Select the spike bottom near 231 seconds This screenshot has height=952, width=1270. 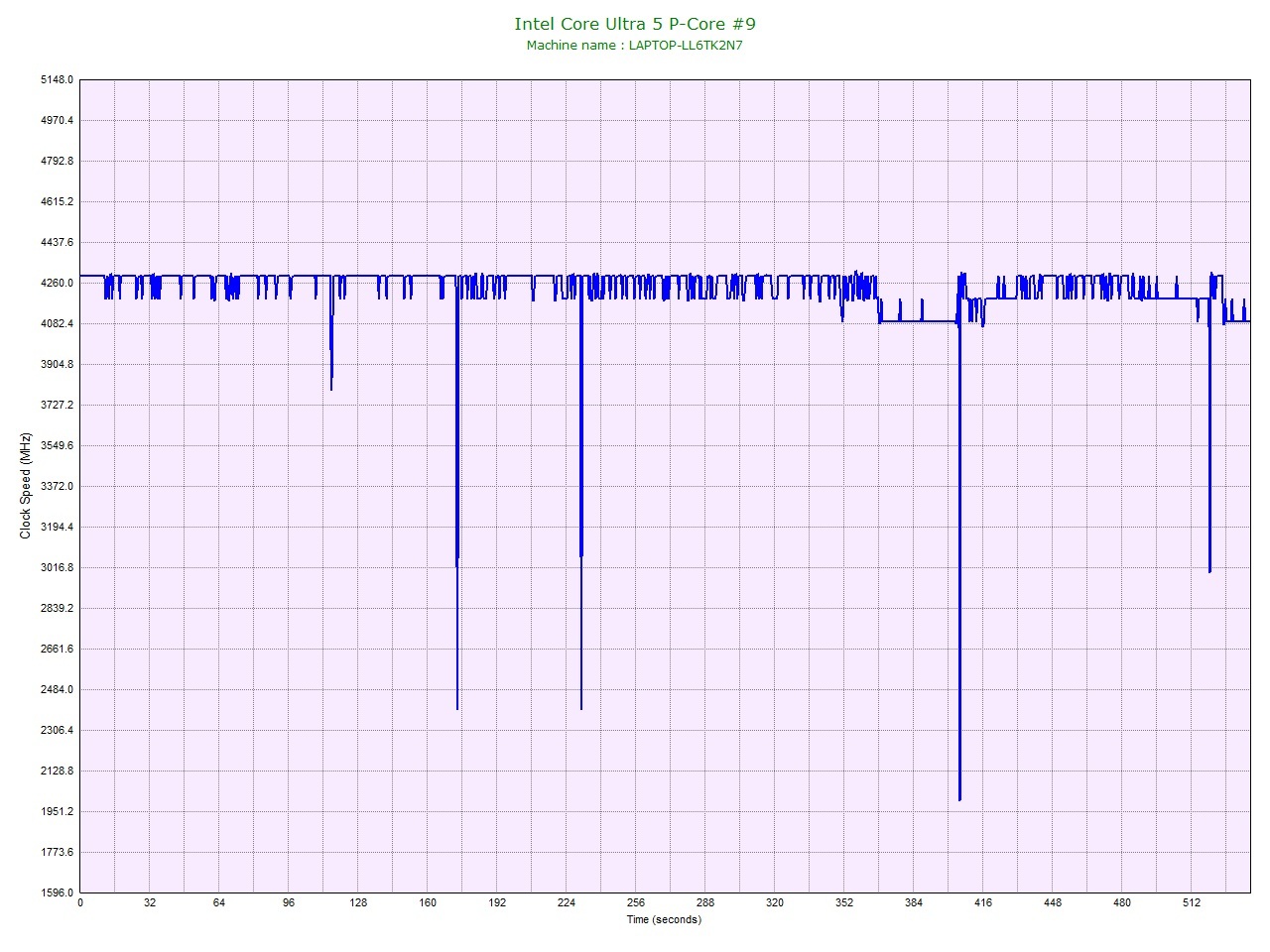tap(581, 708)
